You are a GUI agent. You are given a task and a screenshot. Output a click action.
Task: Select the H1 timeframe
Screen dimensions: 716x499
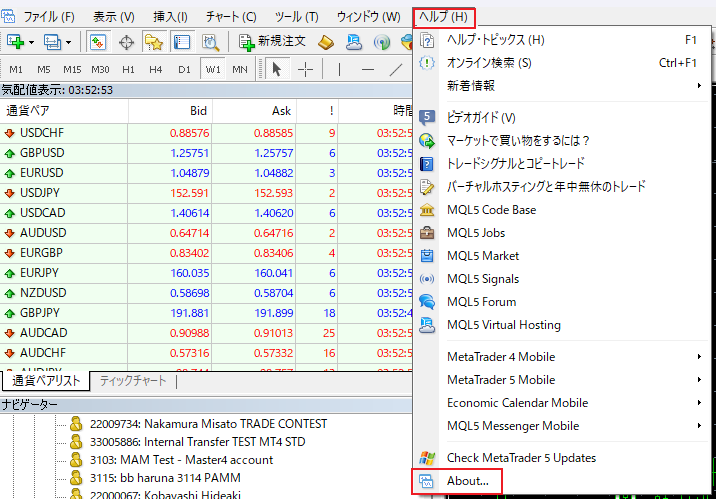pos(128,69)
